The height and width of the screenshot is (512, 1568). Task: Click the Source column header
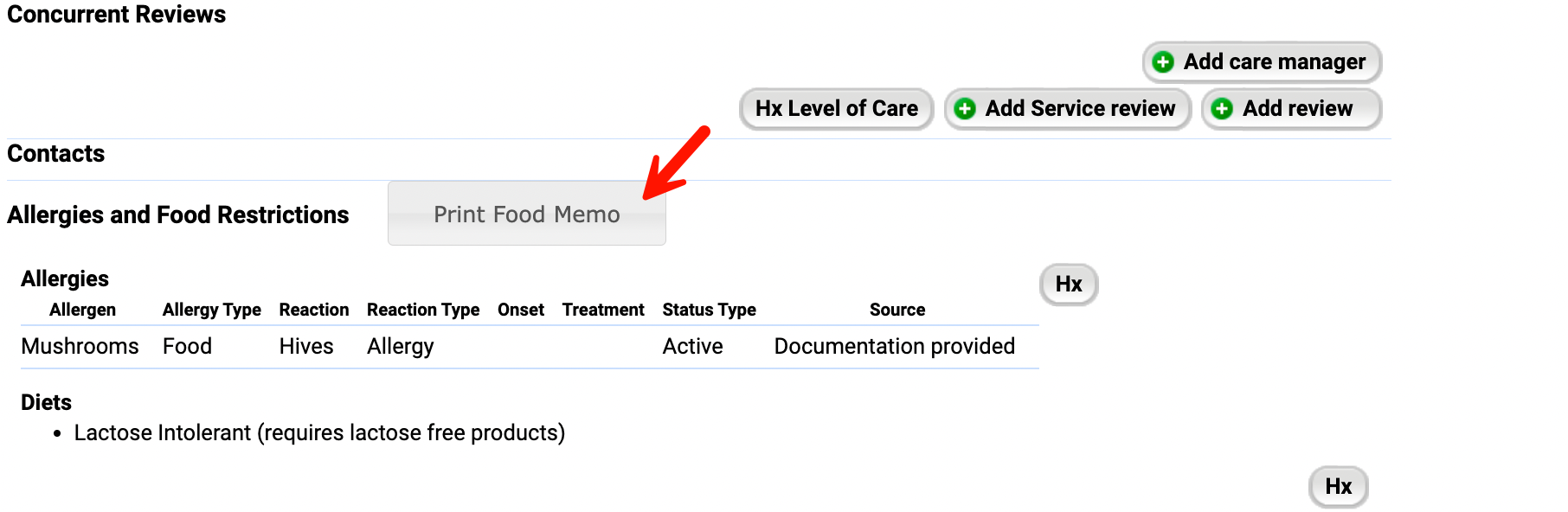[x=897, y=310]
